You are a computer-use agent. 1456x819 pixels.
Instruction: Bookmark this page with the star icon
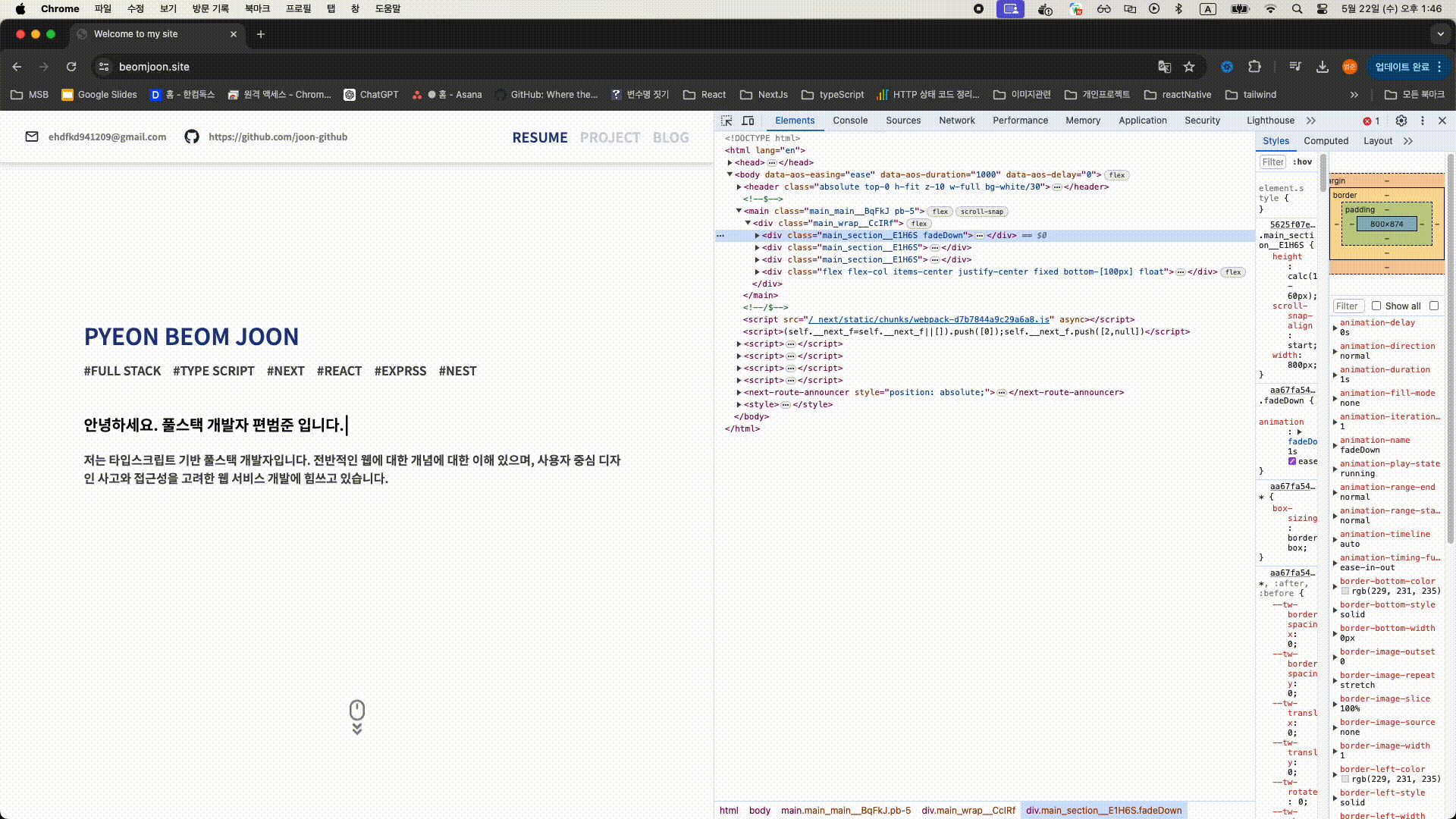coord(1189,67)
